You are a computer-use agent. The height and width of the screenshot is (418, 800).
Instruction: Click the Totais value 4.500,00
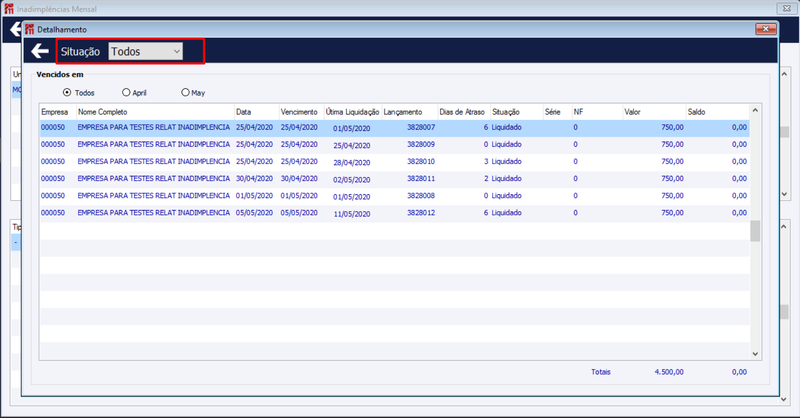(x=669, y=372)
